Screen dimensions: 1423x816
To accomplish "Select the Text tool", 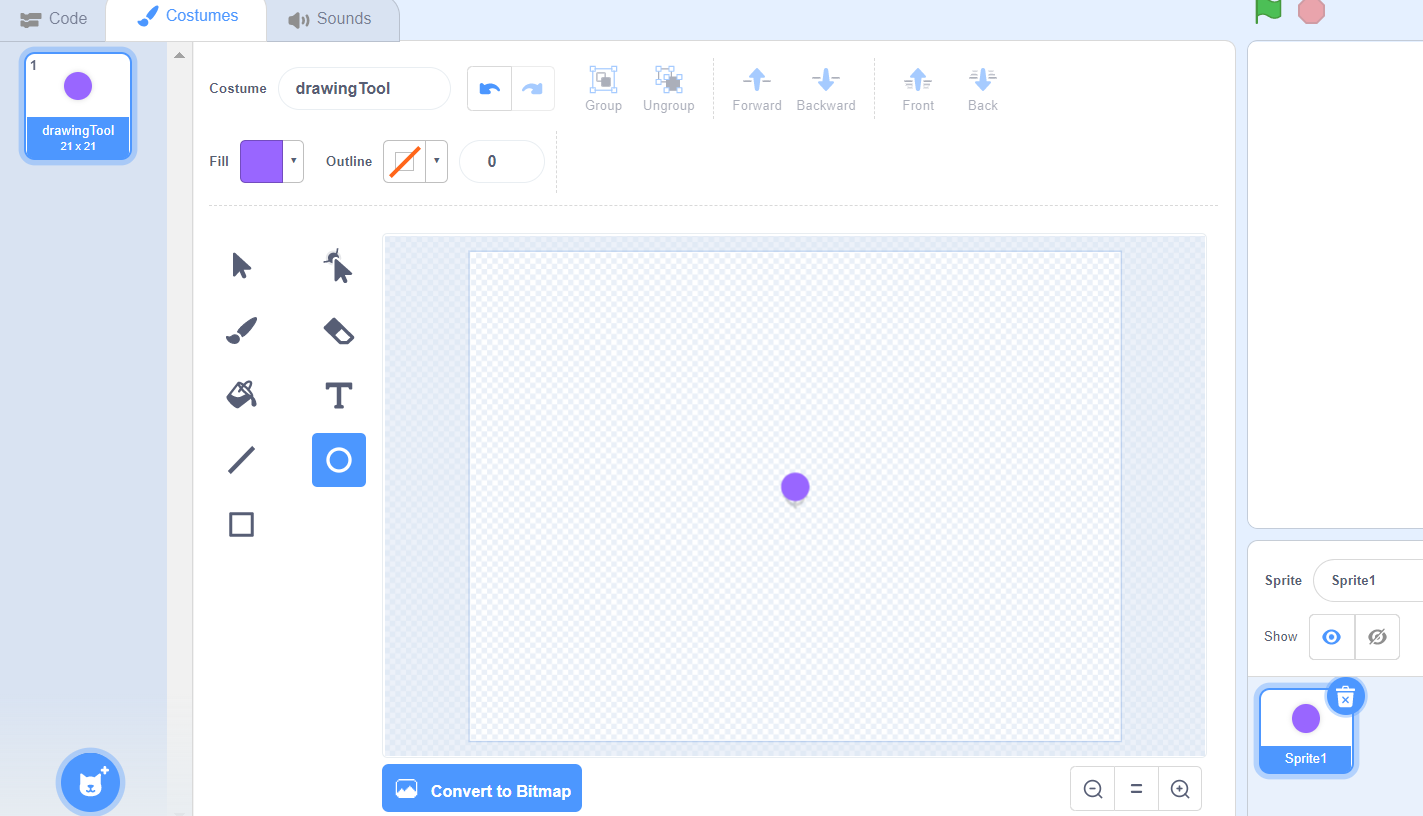I will click(x=339, y=395).
